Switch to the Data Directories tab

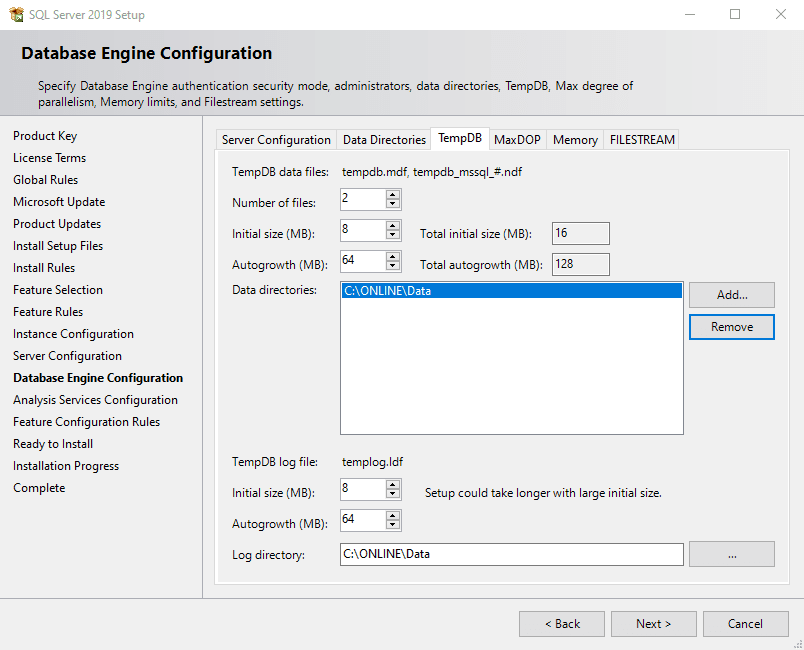(384, 140)
